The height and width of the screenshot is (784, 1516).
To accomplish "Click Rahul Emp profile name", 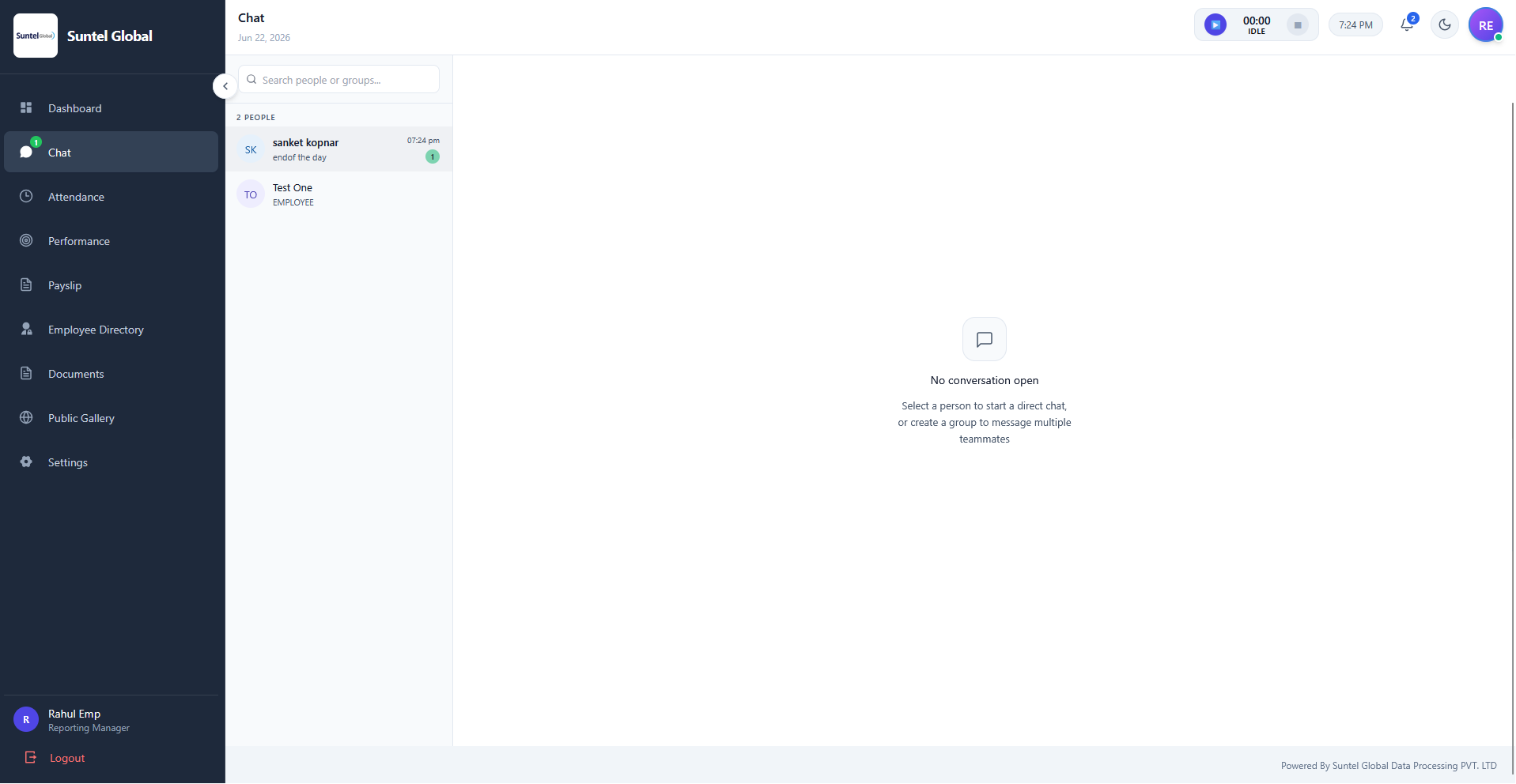I will [x=74, y=714].
